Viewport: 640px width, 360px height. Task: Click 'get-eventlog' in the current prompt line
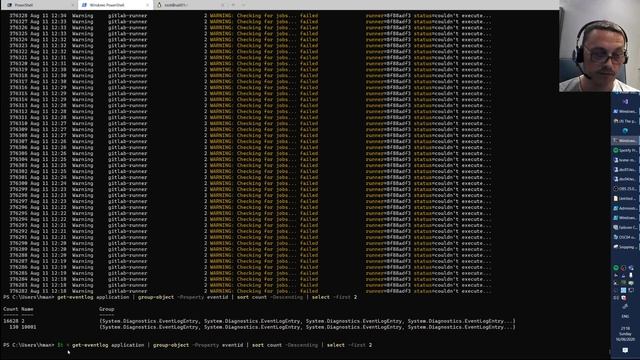click(90, 345)
